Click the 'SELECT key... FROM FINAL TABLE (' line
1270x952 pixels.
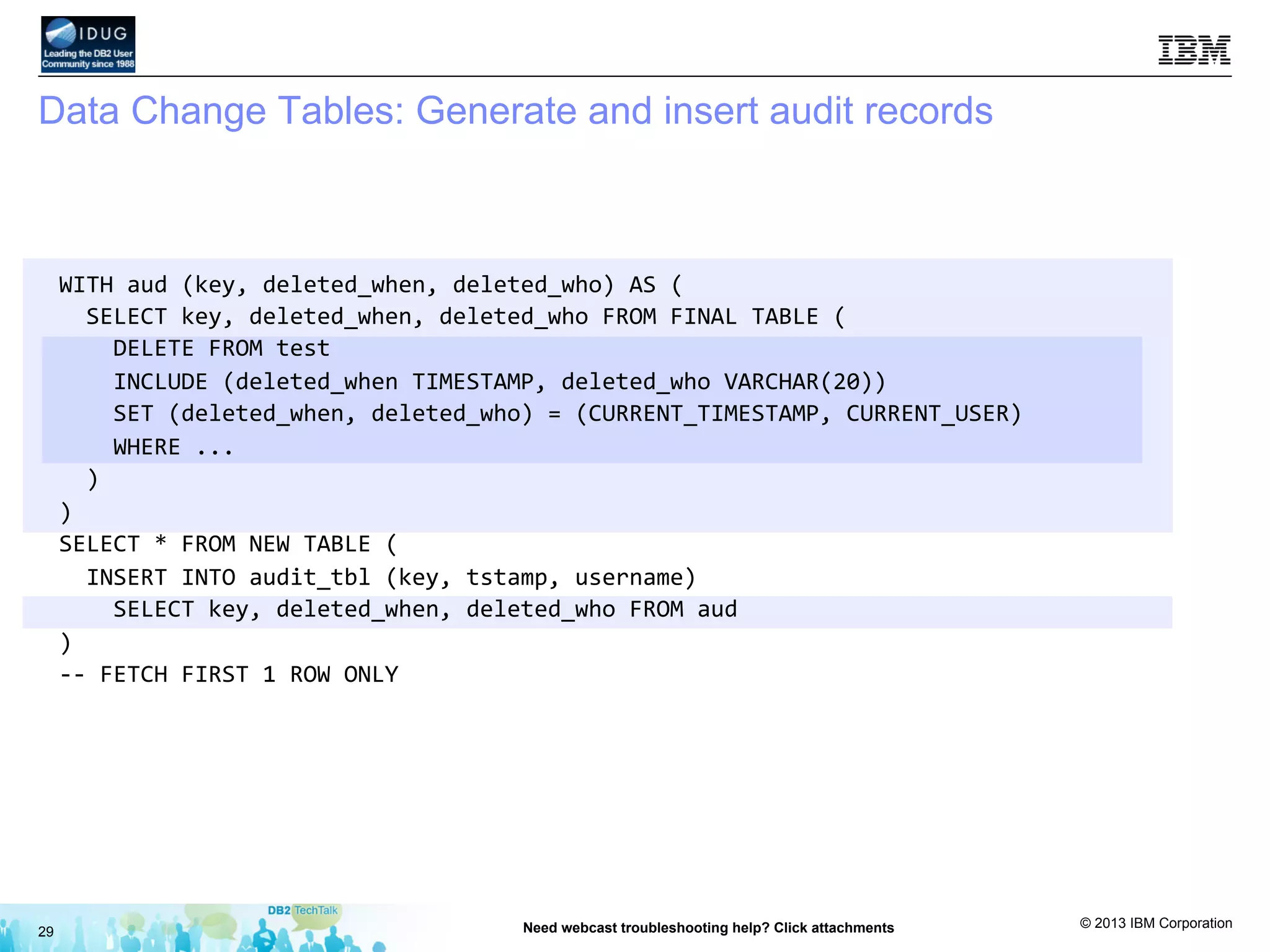(x=465, y=317)
